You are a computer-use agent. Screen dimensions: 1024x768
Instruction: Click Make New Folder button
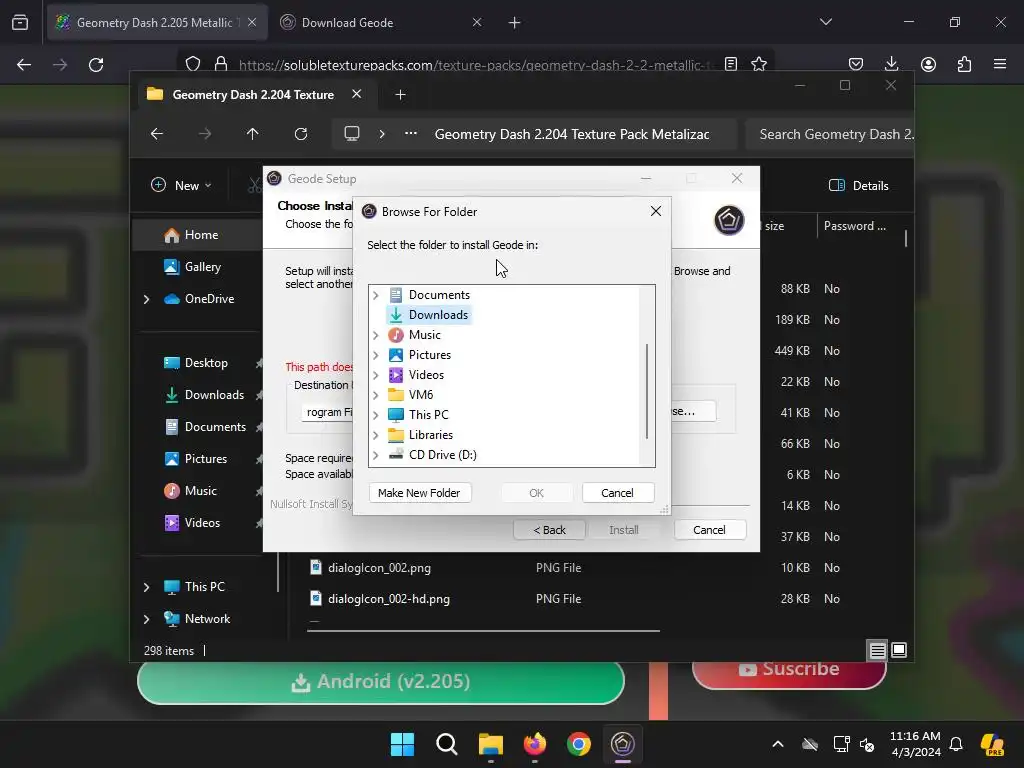tap(419, 493)
